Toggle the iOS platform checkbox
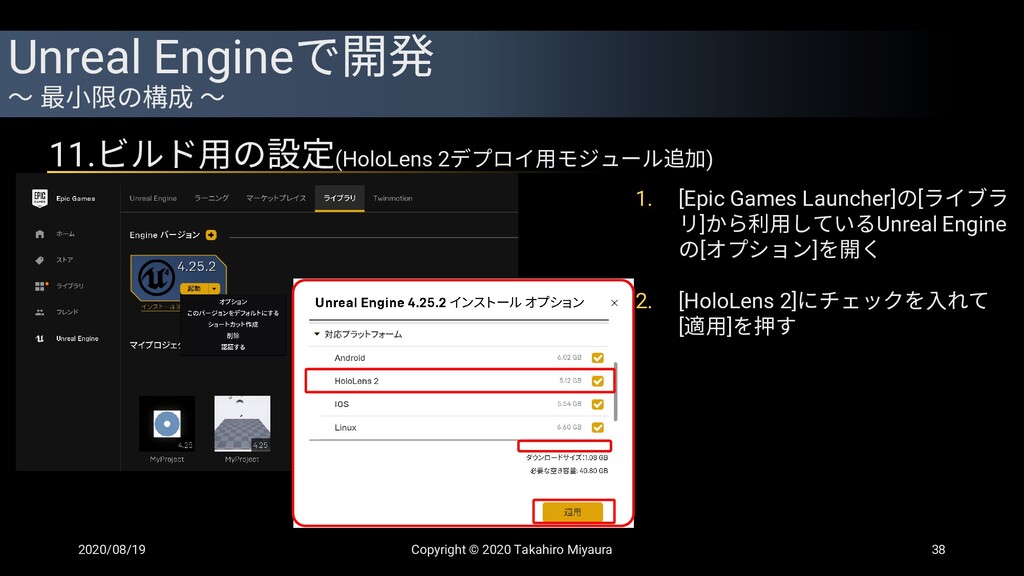Image resolution: width=1024 pixels, height=576 pixels. pos(598,404)
